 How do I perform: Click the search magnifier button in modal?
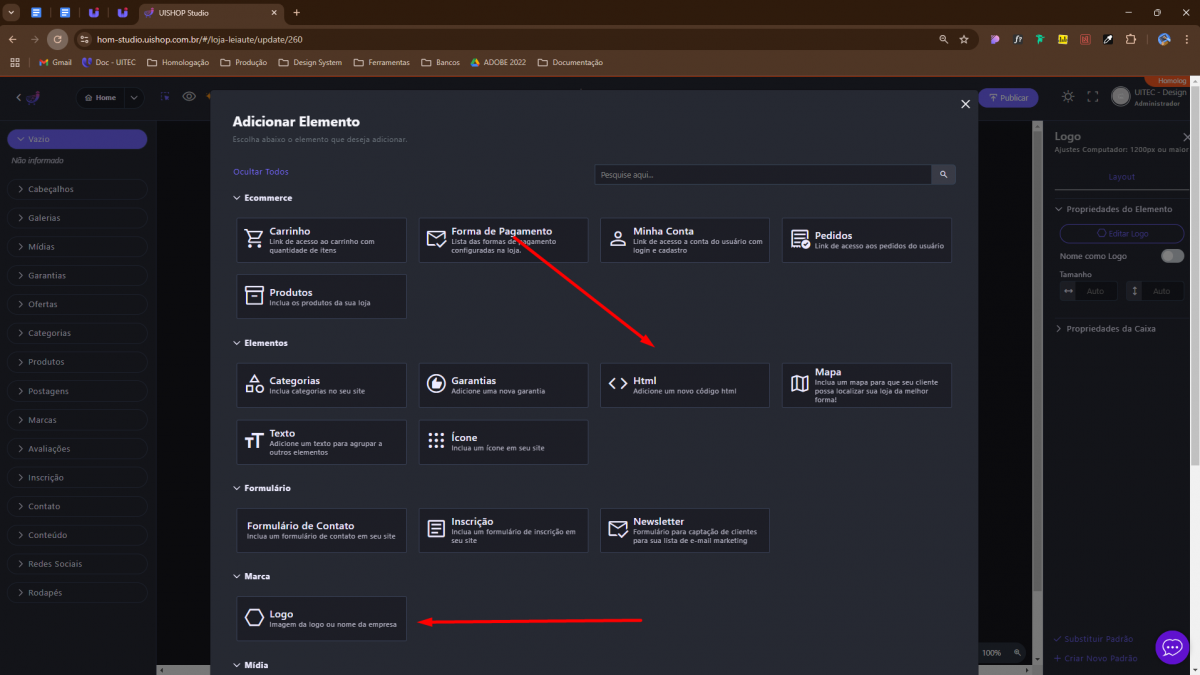pyautogui.click(x=943, y=175)
